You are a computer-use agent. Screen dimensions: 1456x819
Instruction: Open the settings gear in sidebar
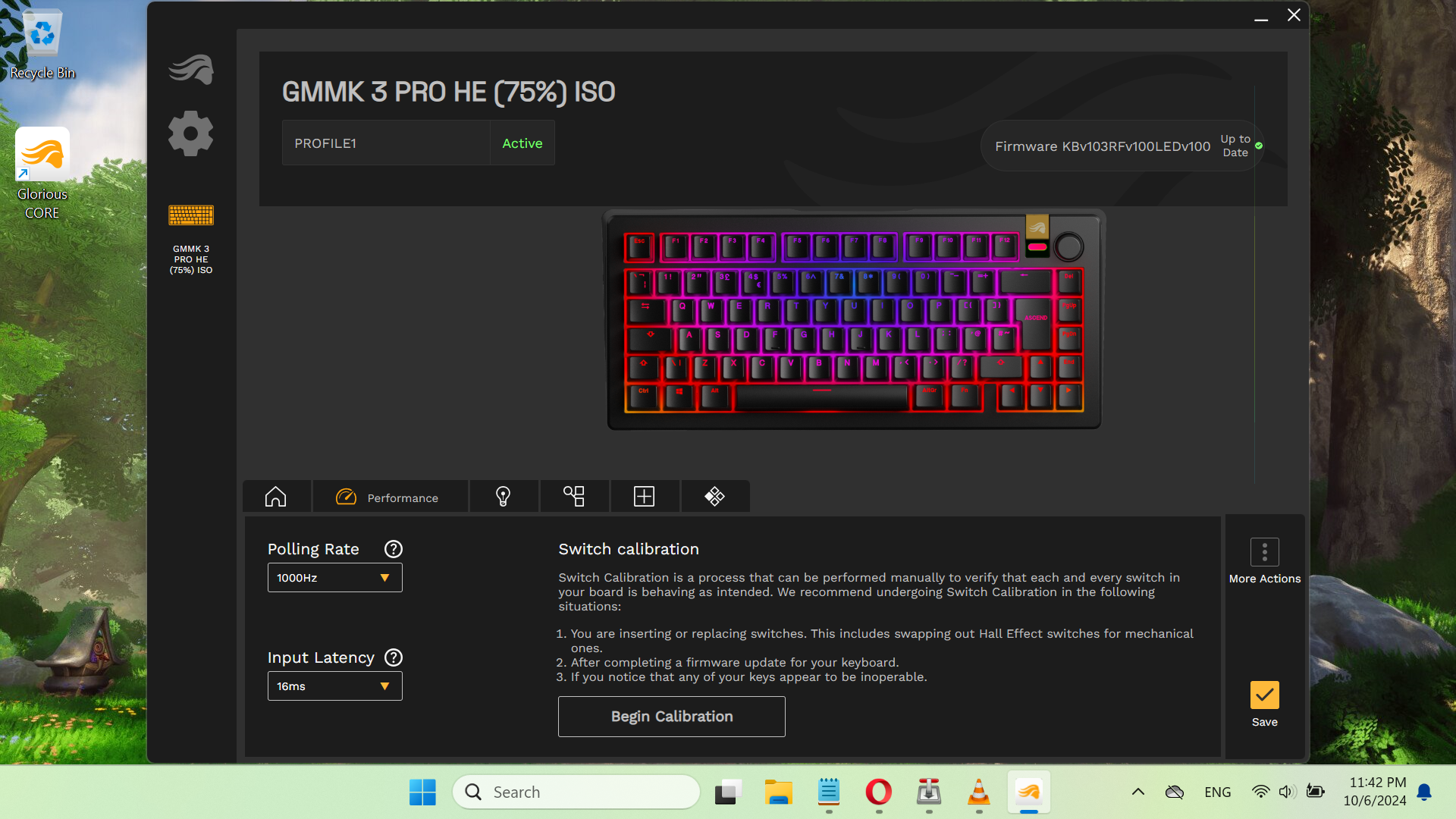190,134
